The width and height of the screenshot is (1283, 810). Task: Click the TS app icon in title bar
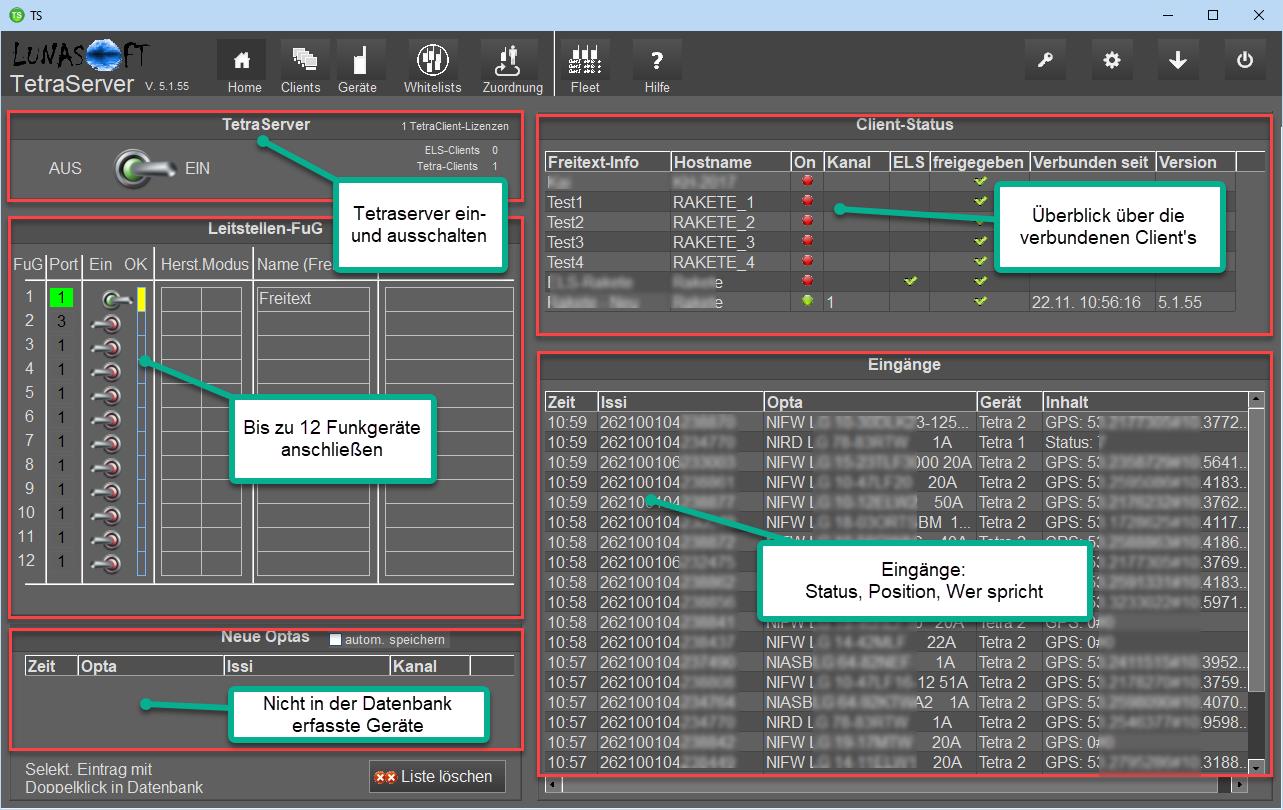pos(16,15)
